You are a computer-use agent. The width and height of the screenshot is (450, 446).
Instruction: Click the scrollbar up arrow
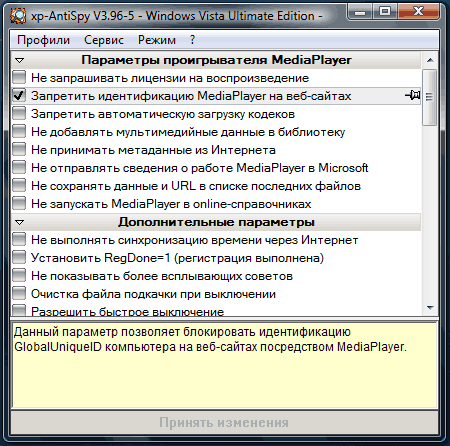tap(430, 60)
